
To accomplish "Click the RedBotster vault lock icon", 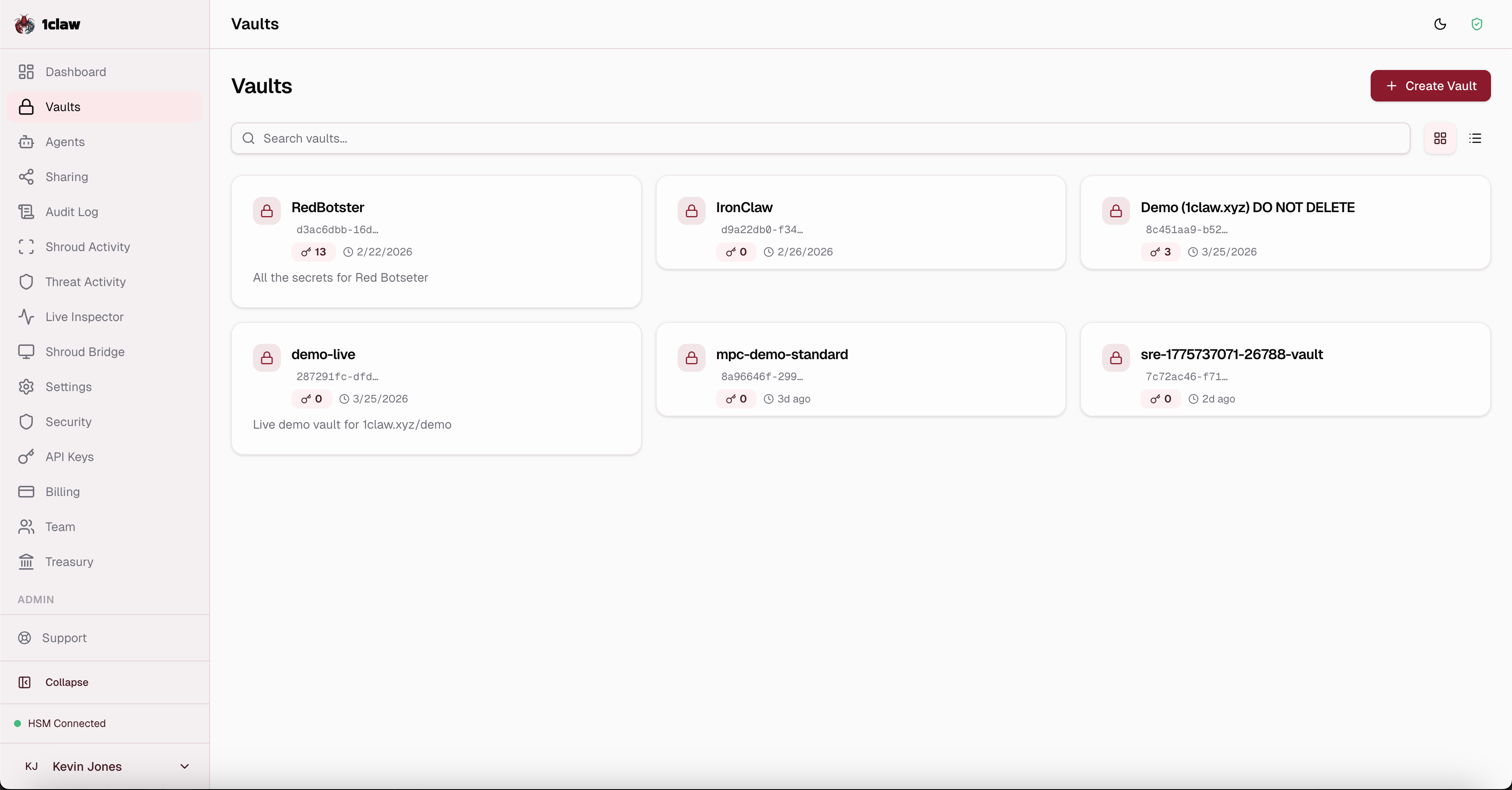I will pos(266,211).
